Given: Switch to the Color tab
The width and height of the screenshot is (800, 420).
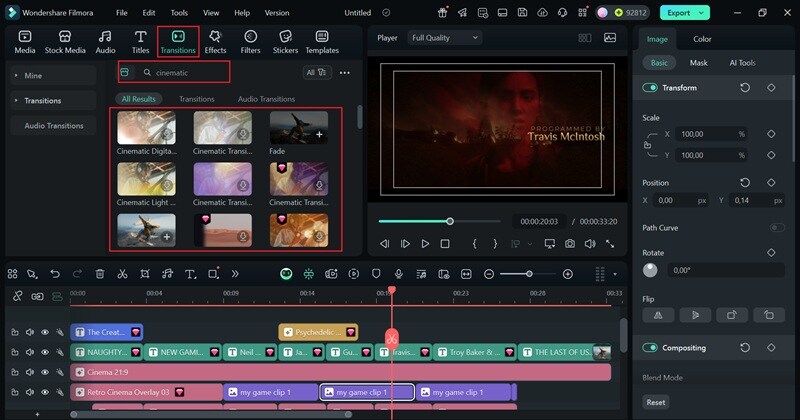Looking at the screenshot, I should pos(702,39).
